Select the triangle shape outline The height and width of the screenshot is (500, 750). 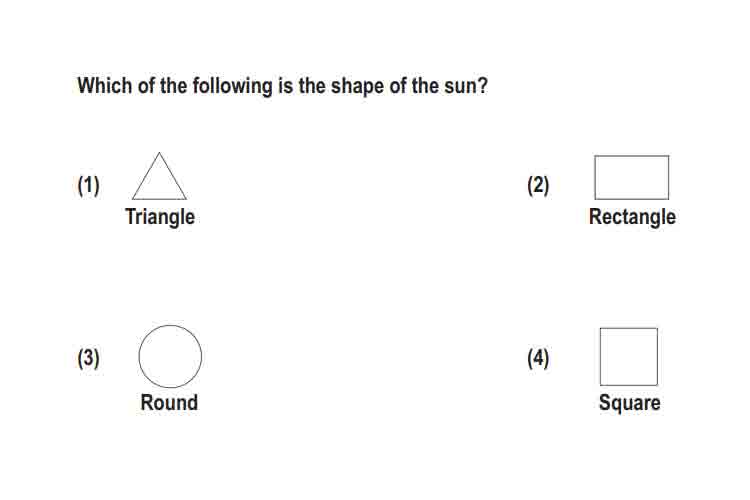159,176
